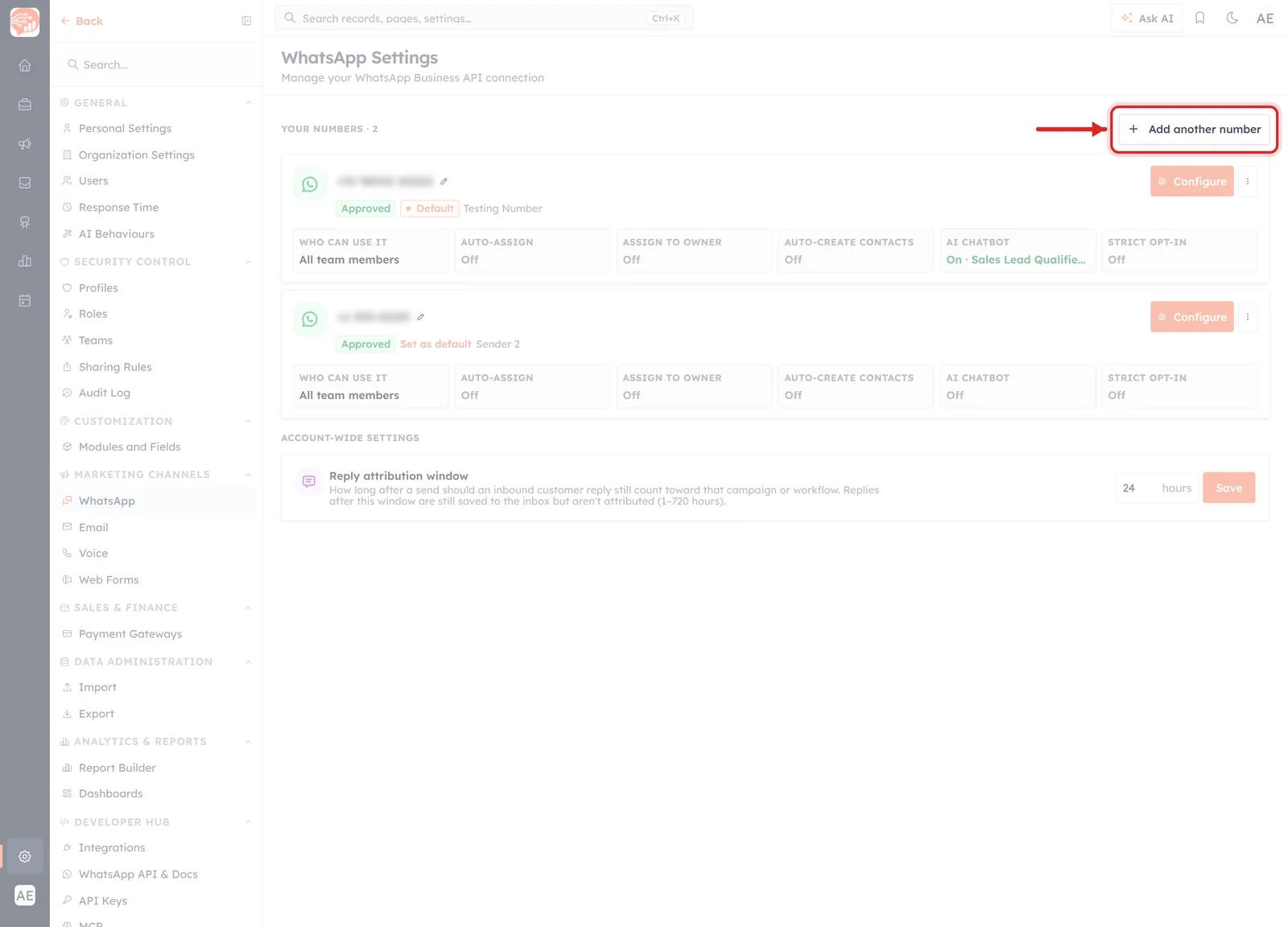Viewport: 1288px width, 927px height.
Task: Click the 'Default' badge on Testing Number
Action: [430, 208]
